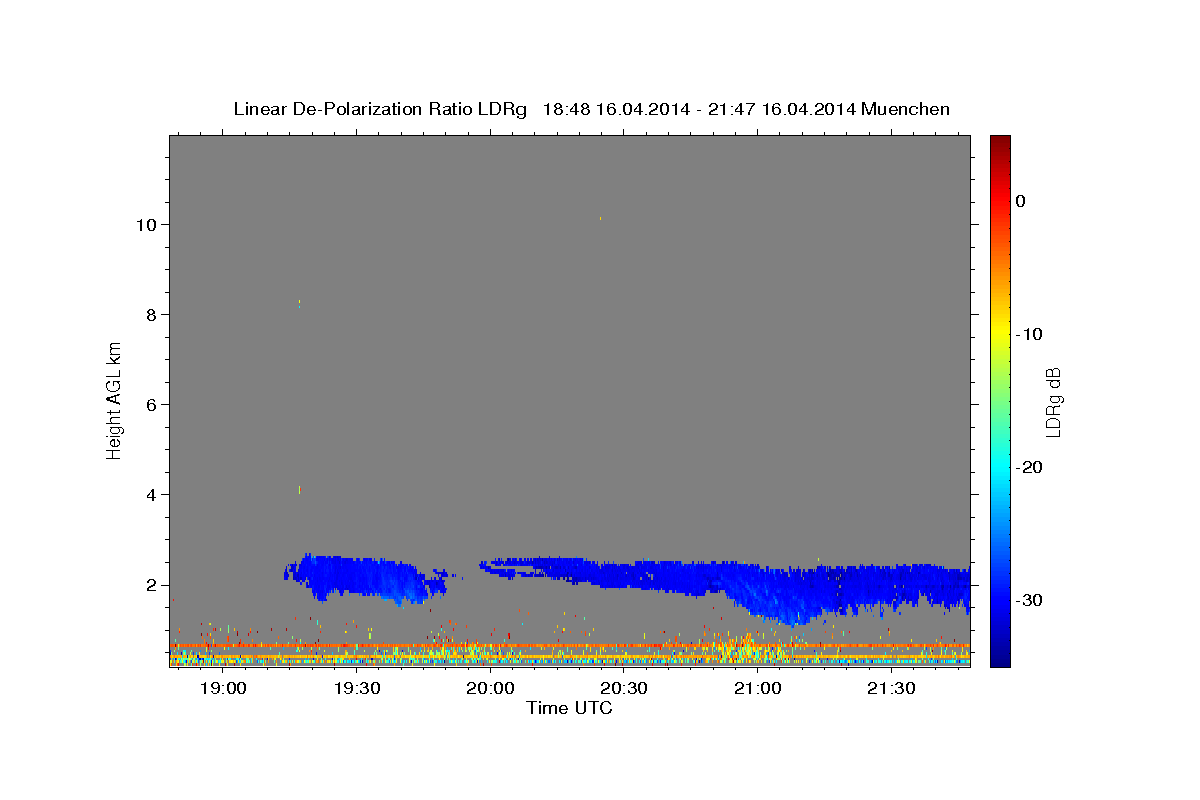Click the '20:30' time tick label
This screenshot has width=1200, height=800.
[x=625, y=688]
